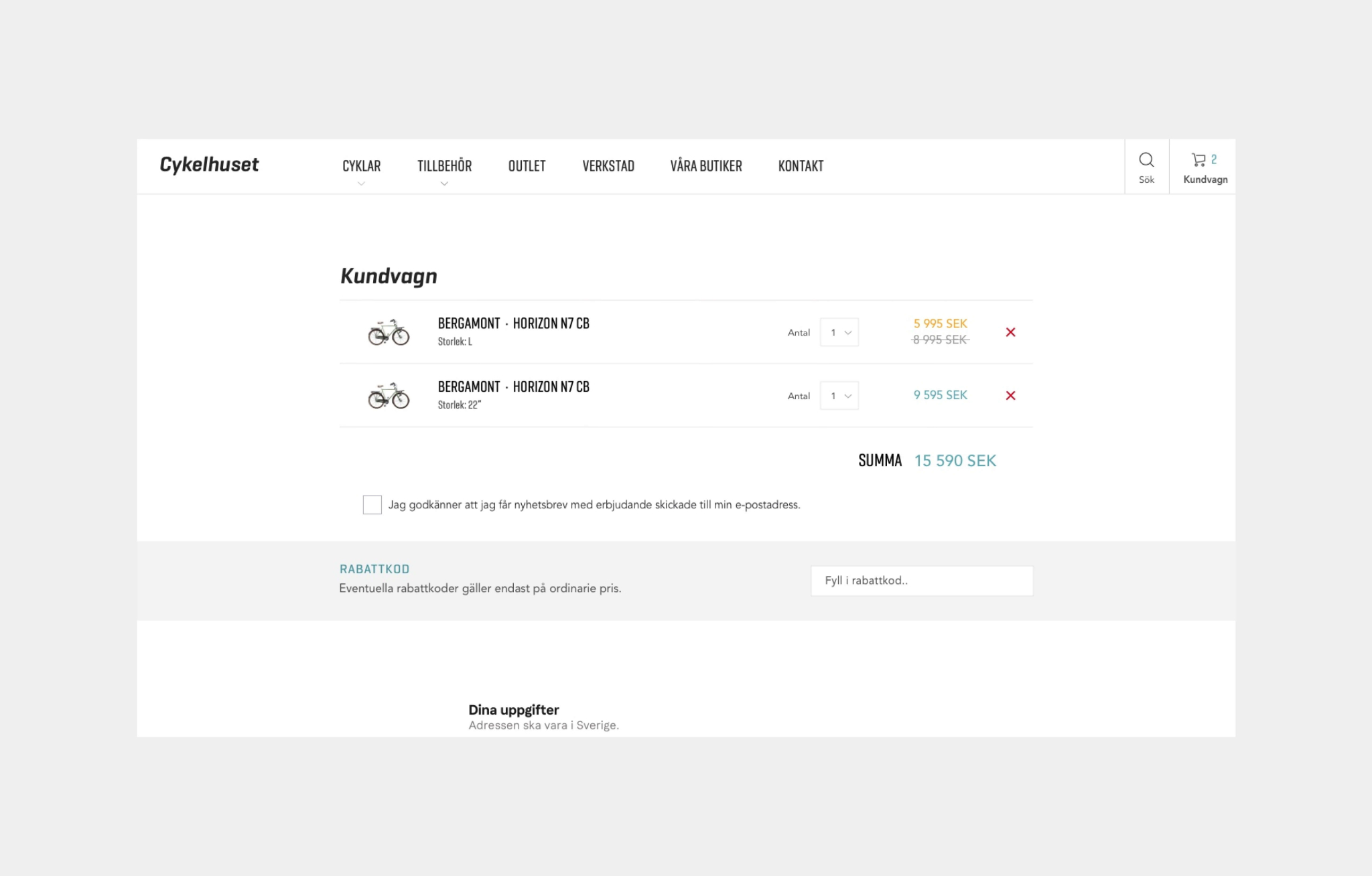Screen dimensions: 1372x876
Task: Click the total 15 590 SEK
Action: tap(955, 461)
